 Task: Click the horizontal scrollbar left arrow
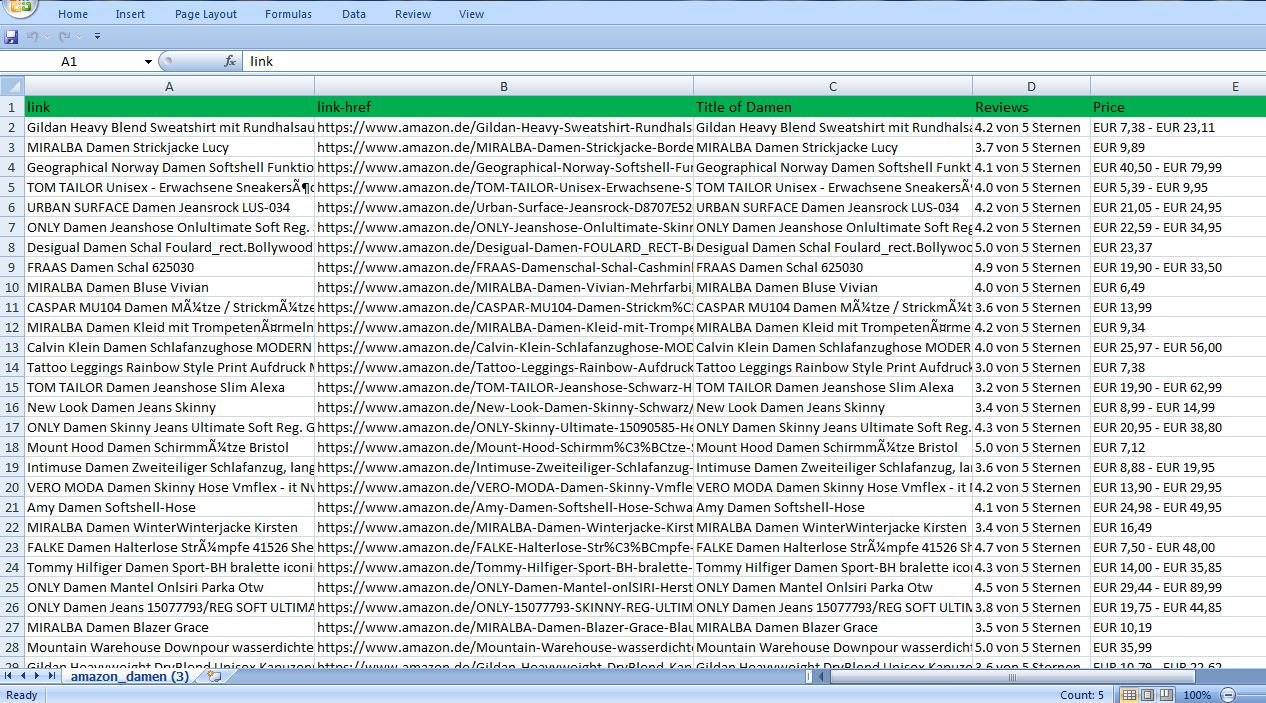click(x=821, y=676)
